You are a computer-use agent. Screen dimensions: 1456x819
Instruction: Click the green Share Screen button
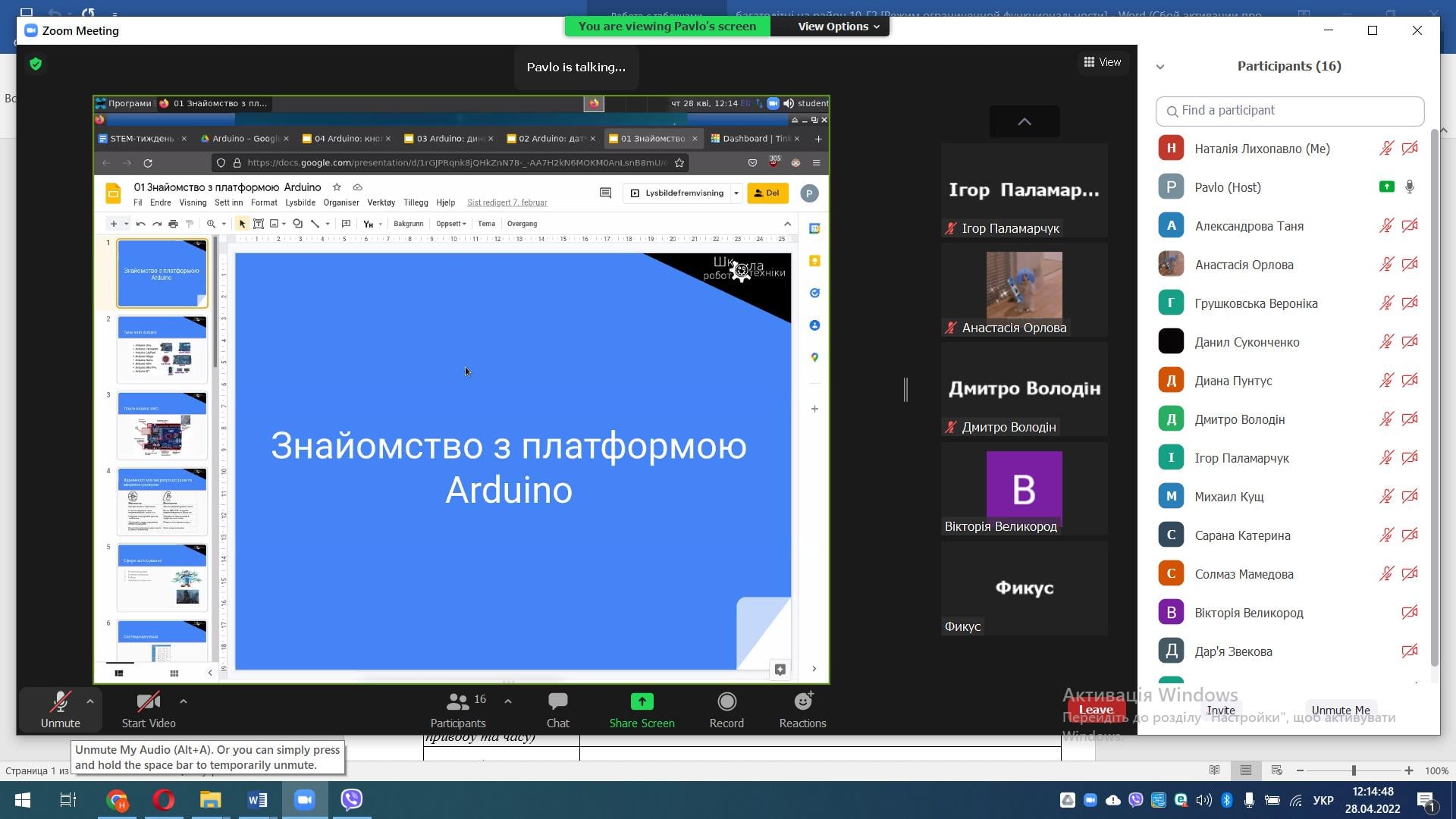coord(642,710)
